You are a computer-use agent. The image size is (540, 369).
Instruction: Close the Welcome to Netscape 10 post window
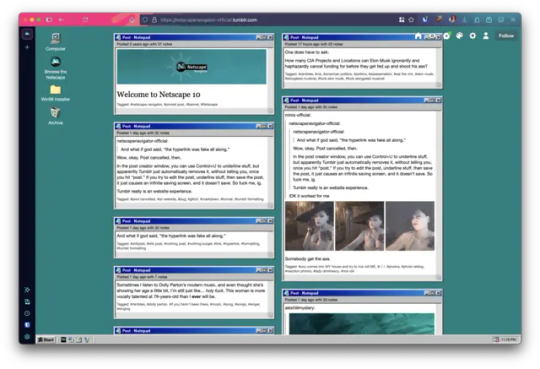click(x=270, y=37)
